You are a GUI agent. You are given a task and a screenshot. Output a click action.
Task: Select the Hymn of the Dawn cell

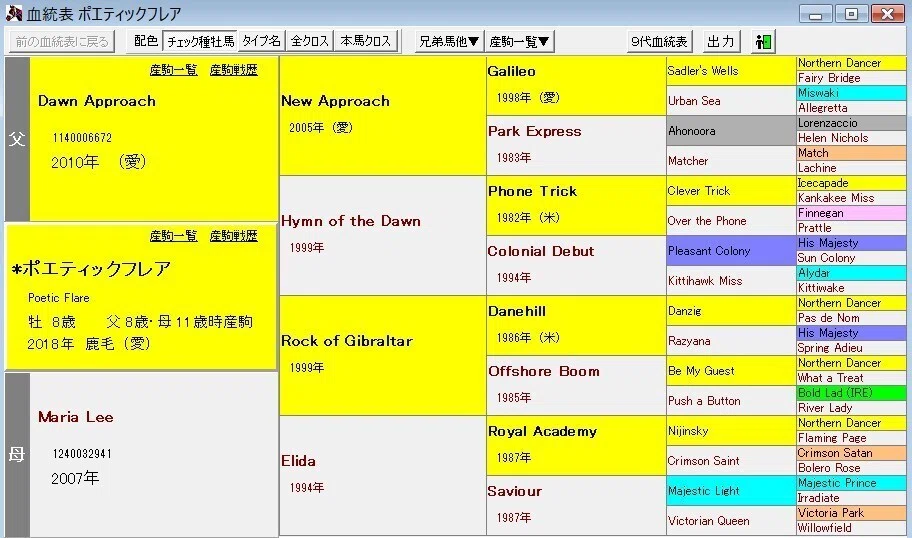click(x=383, y=236)
